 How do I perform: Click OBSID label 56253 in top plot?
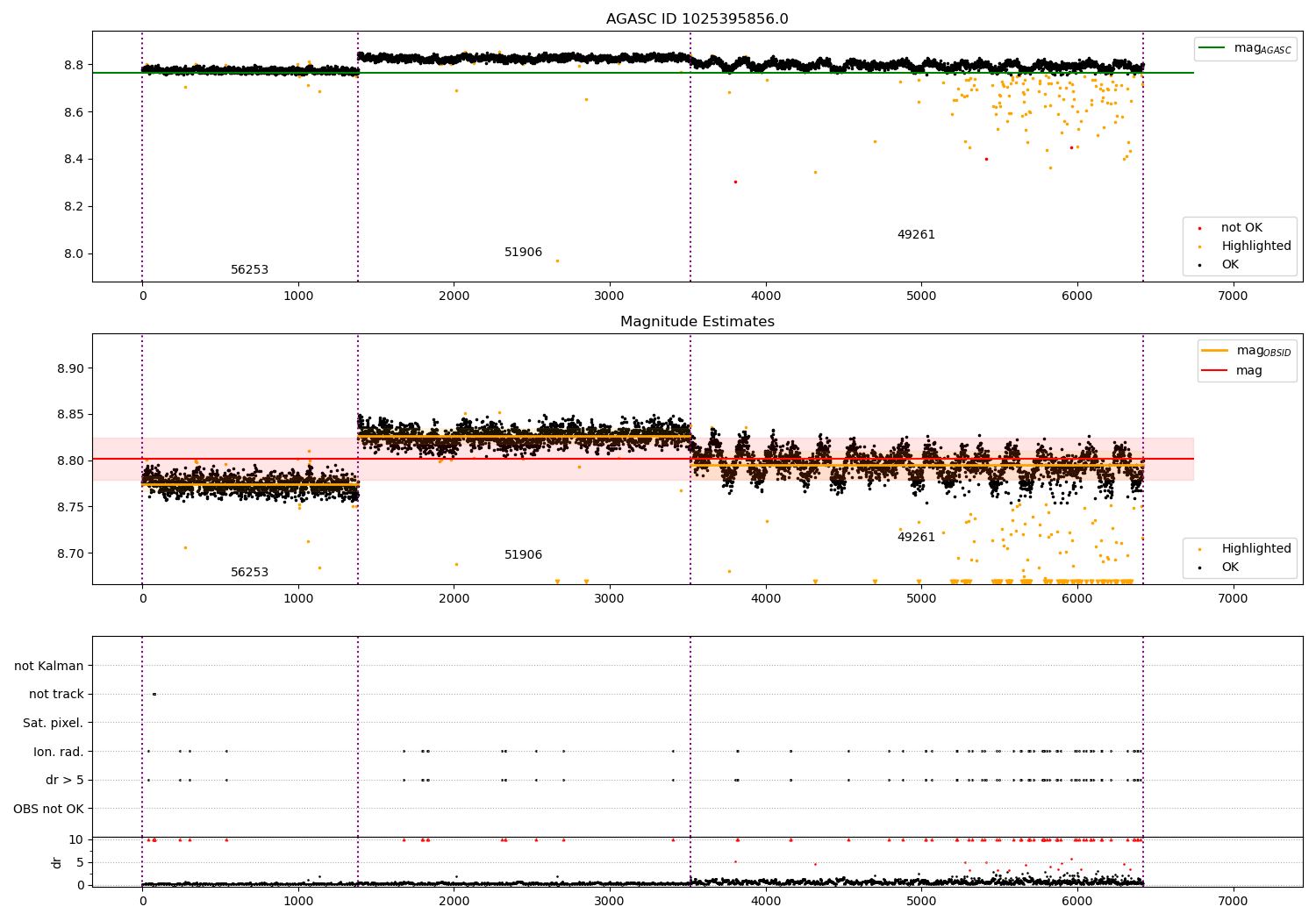point(249,270)
